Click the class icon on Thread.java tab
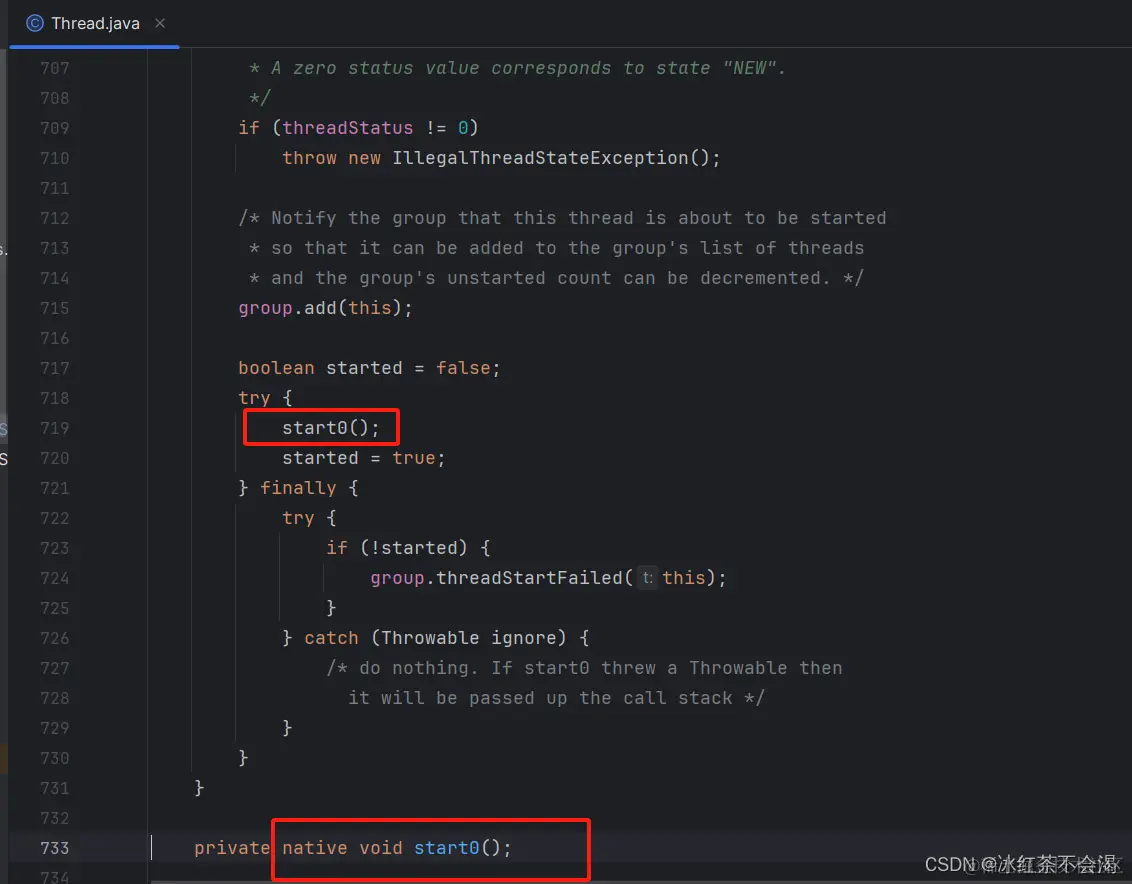Viewport: 1132px width, 884px height. click(x=35, y=23)
